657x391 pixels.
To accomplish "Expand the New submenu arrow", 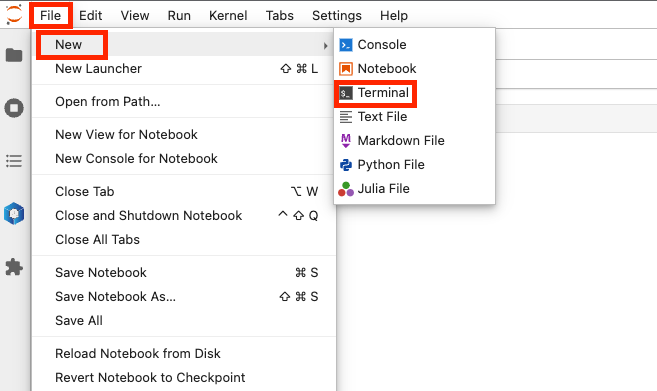I will pos(326,45).
